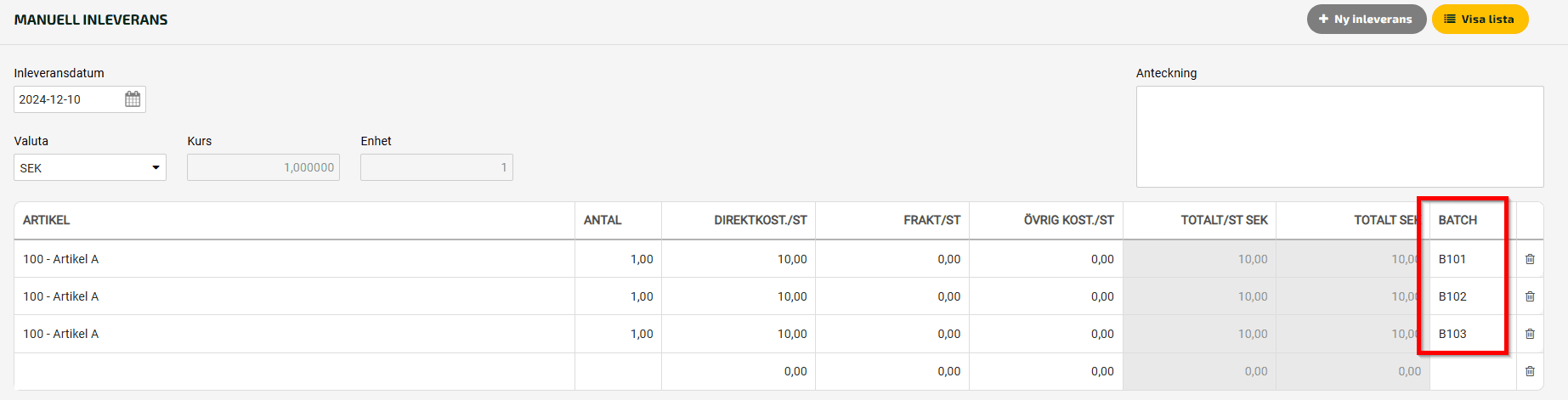1568x400 pixels.
Task: Click the Inleveransdatum date field
Action: click(80, 99)
